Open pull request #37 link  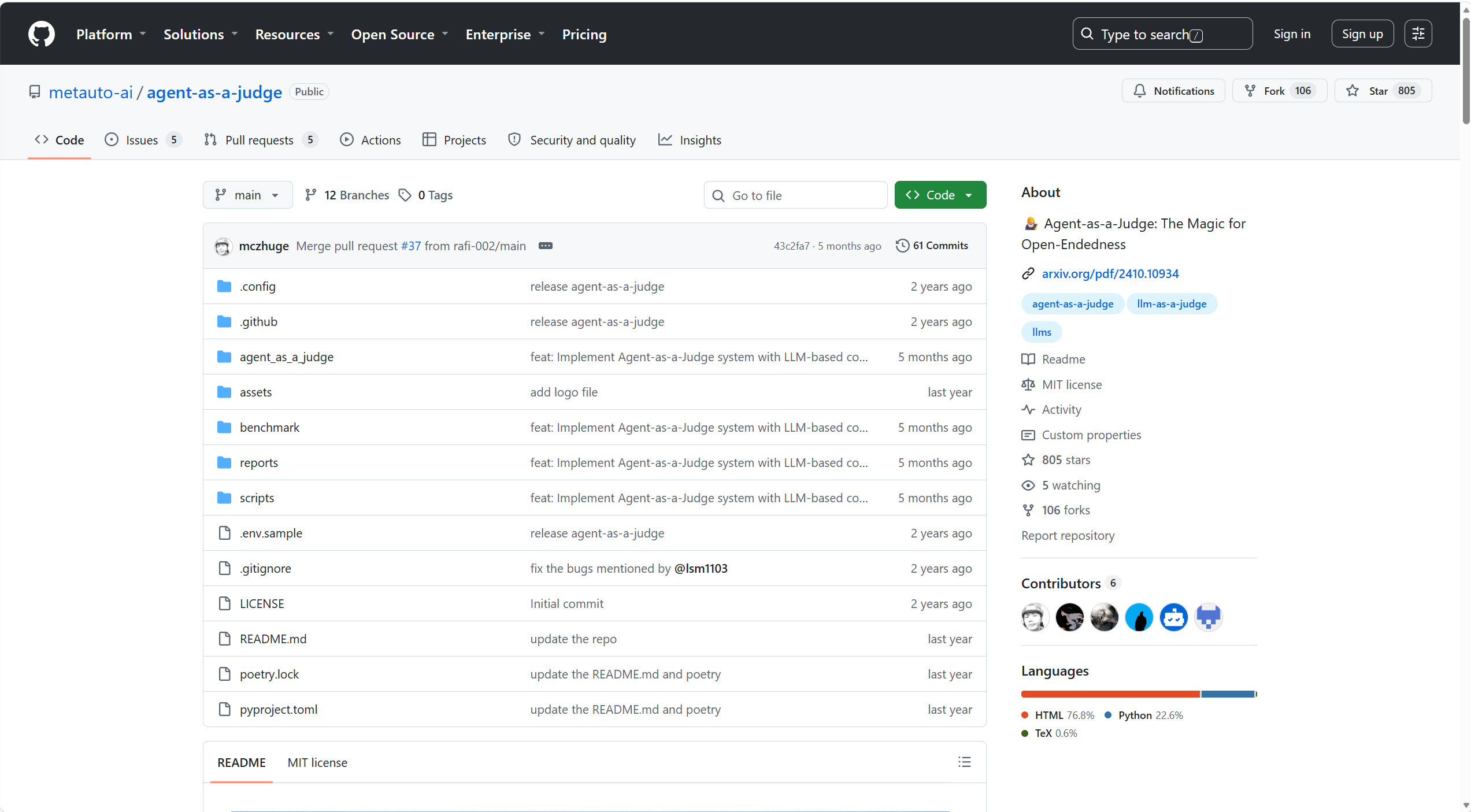pos(411,246)
